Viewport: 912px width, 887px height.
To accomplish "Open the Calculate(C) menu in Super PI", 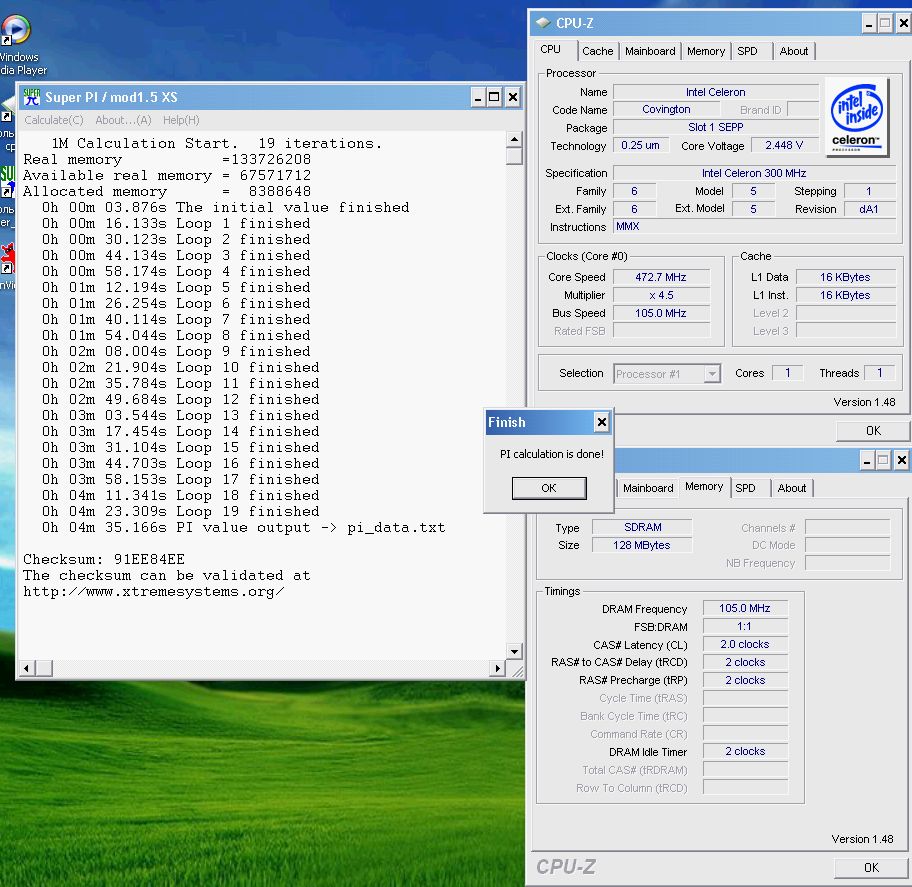I will (x=54, y=120).
